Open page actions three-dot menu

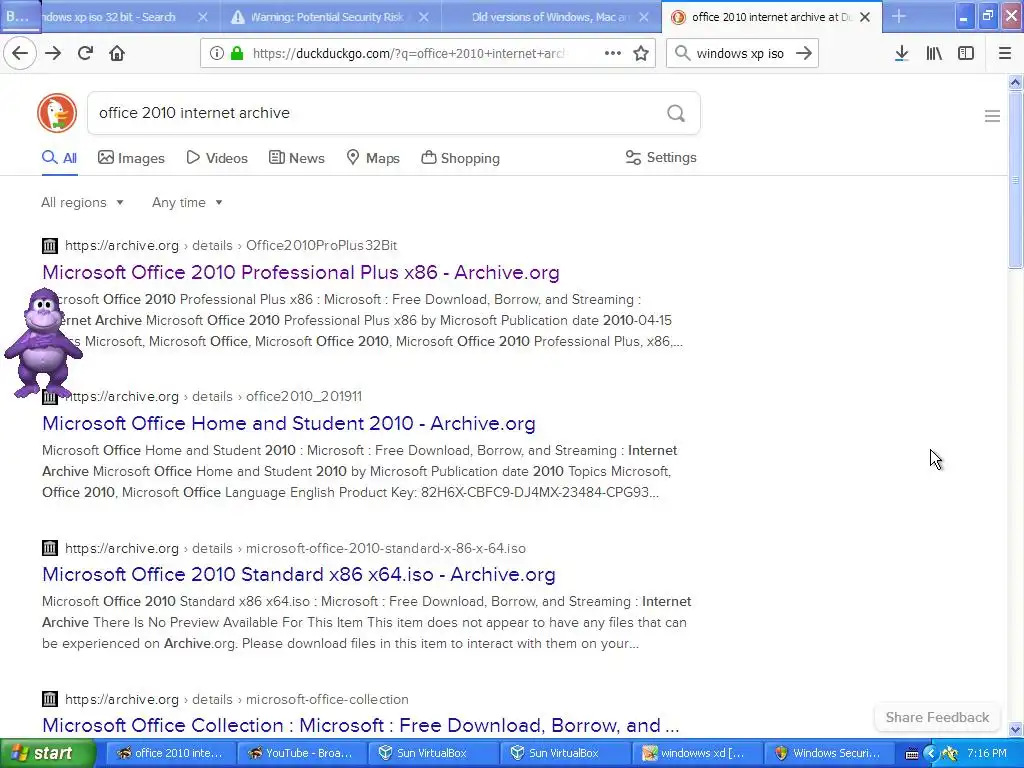point(613,53)
